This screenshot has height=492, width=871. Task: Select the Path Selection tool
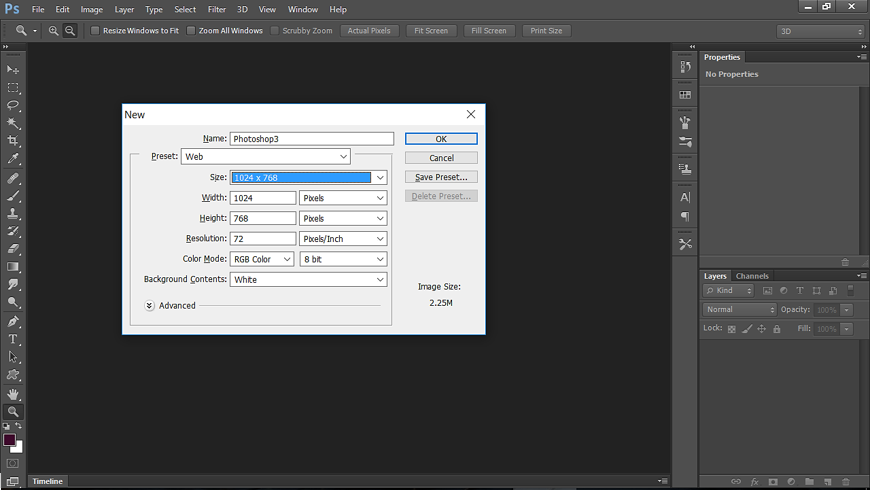pos(13,357)
